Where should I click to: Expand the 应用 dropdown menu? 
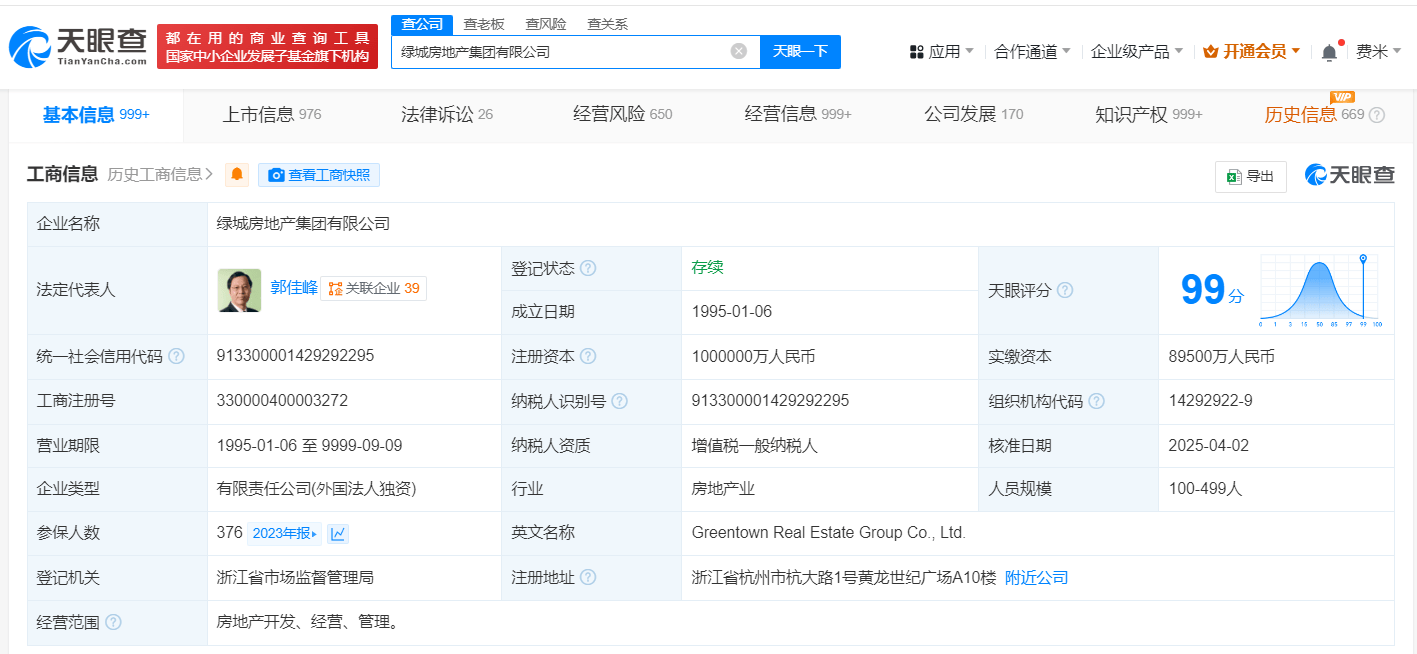coord(941,51)
